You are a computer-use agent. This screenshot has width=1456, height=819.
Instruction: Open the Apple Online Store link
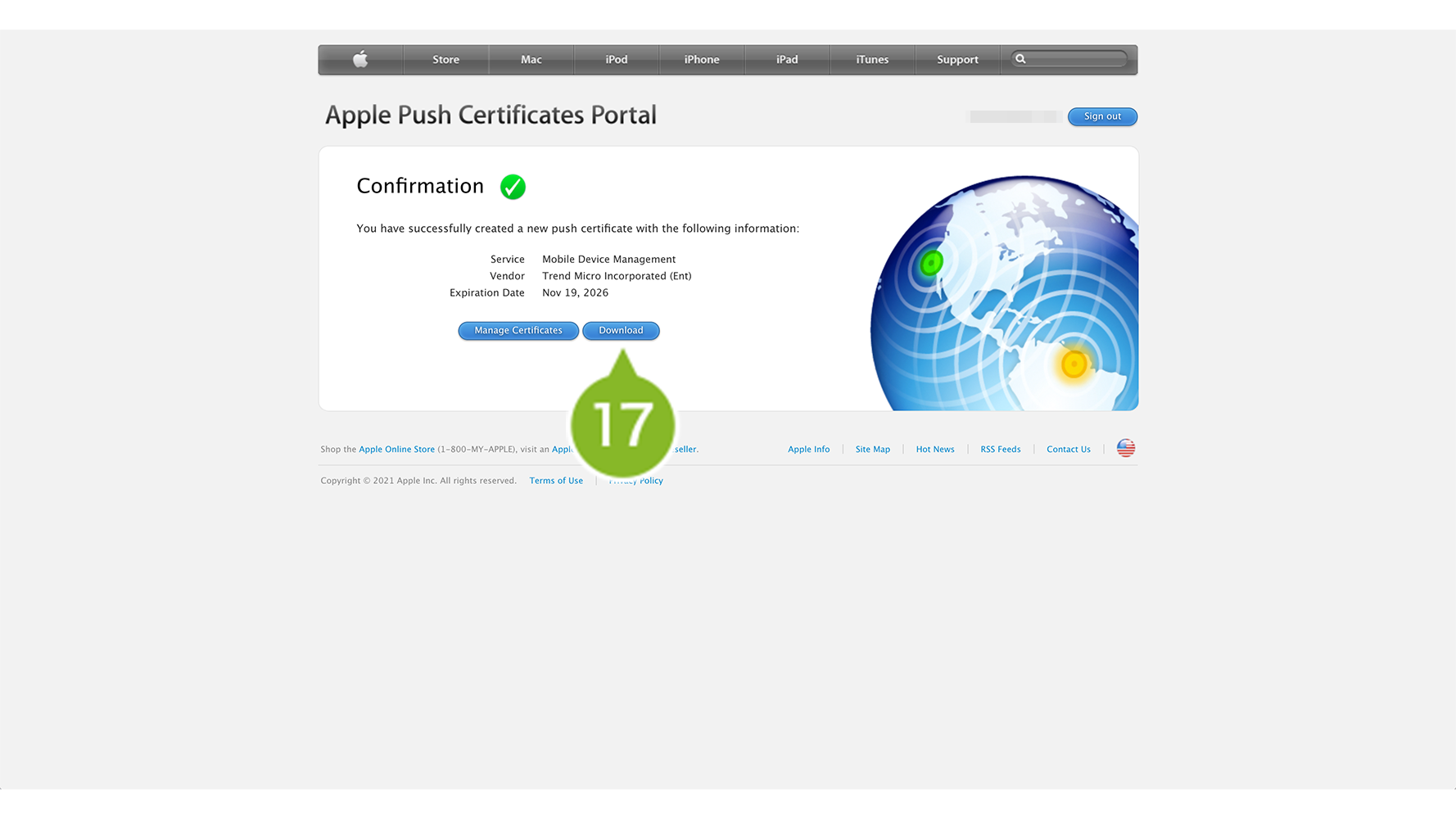pos(396,450)
